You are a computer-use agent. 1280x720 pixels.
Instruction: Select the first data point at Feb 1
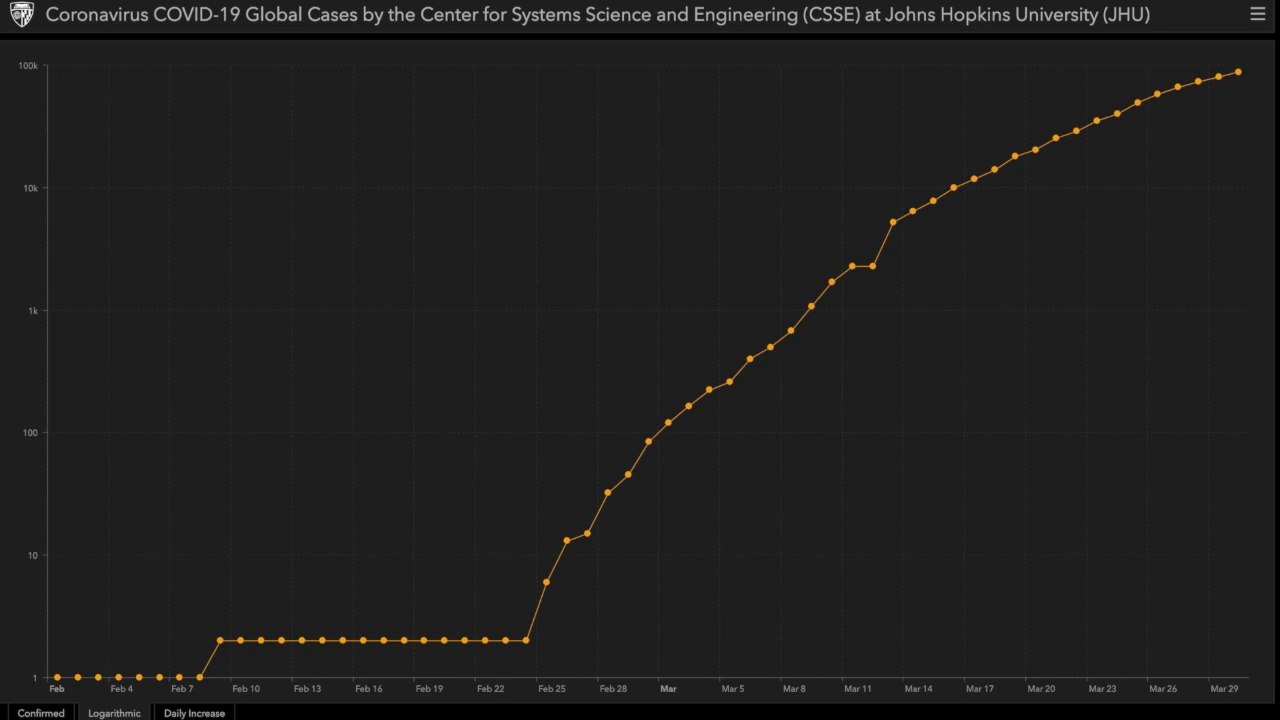coord(57,678)
